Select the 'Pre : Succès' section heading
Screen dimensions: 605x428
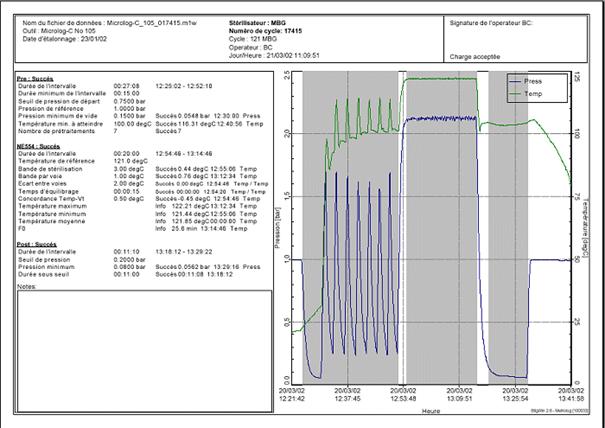click(x=37, y=76)
